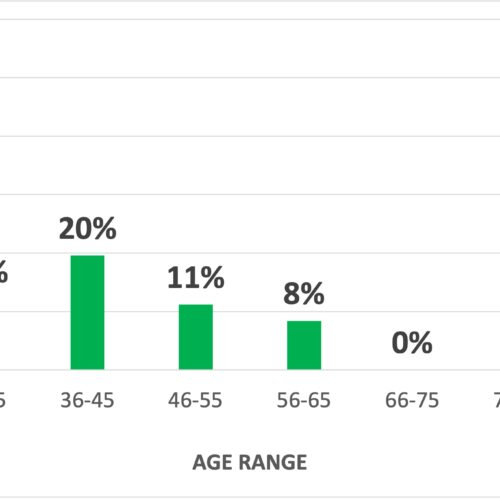The width and height of the screenshot is (500, 500).
Task: Select the 36-45 category axis label
Action: [87, 400]
